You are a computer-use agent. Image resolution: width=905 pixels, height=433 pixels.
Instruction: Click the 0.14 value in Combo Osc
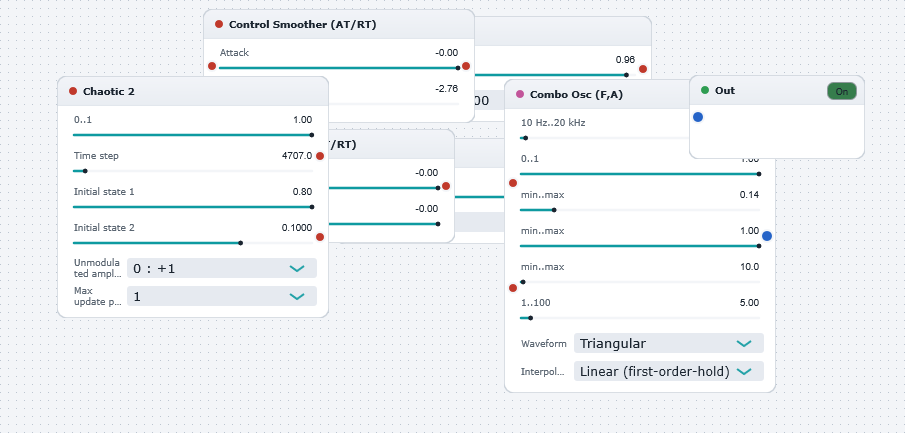pyautogui.click(x=749, y=195)
